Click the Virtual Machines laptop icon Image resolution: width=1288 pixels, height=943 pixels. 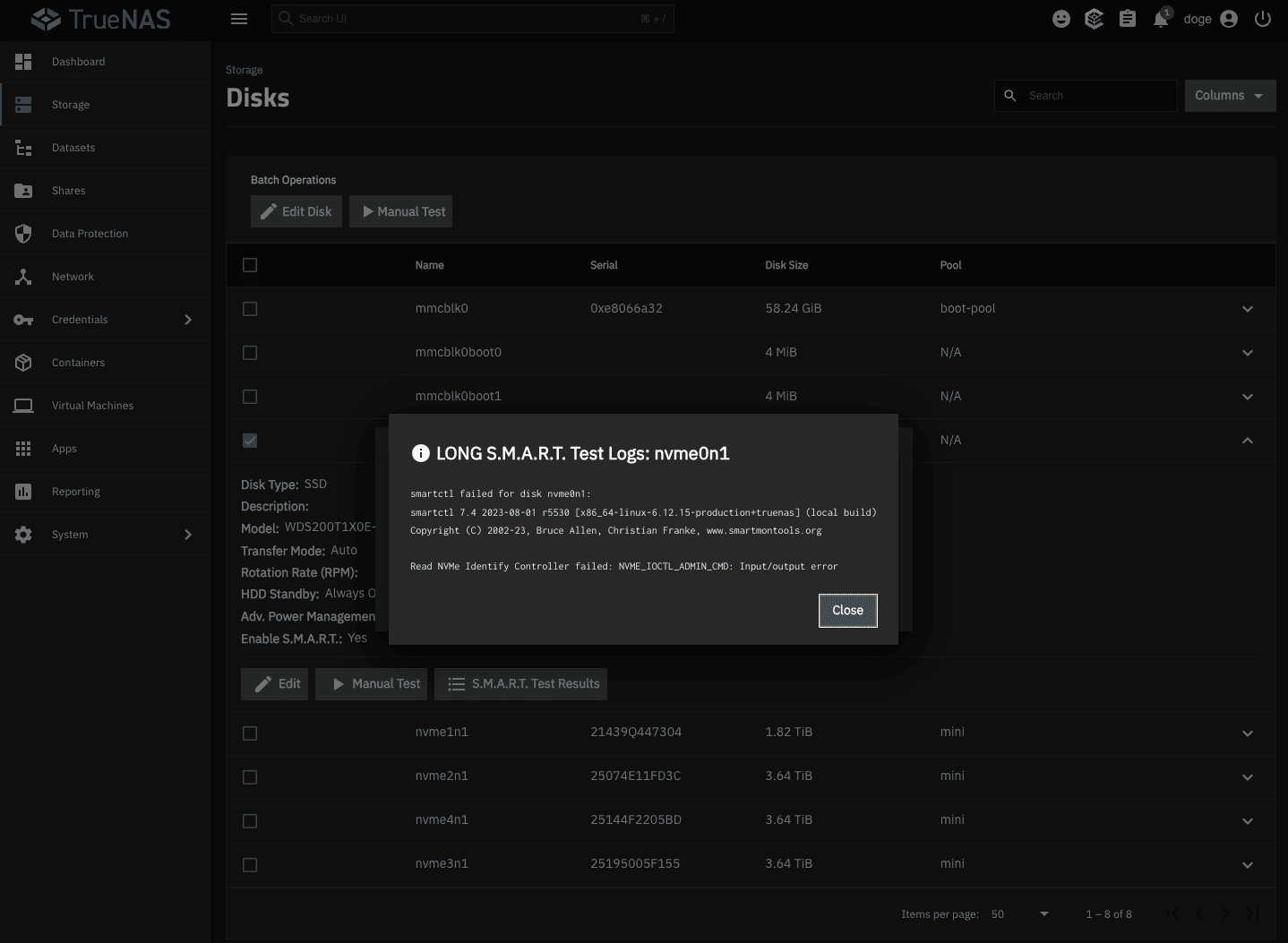23,406
